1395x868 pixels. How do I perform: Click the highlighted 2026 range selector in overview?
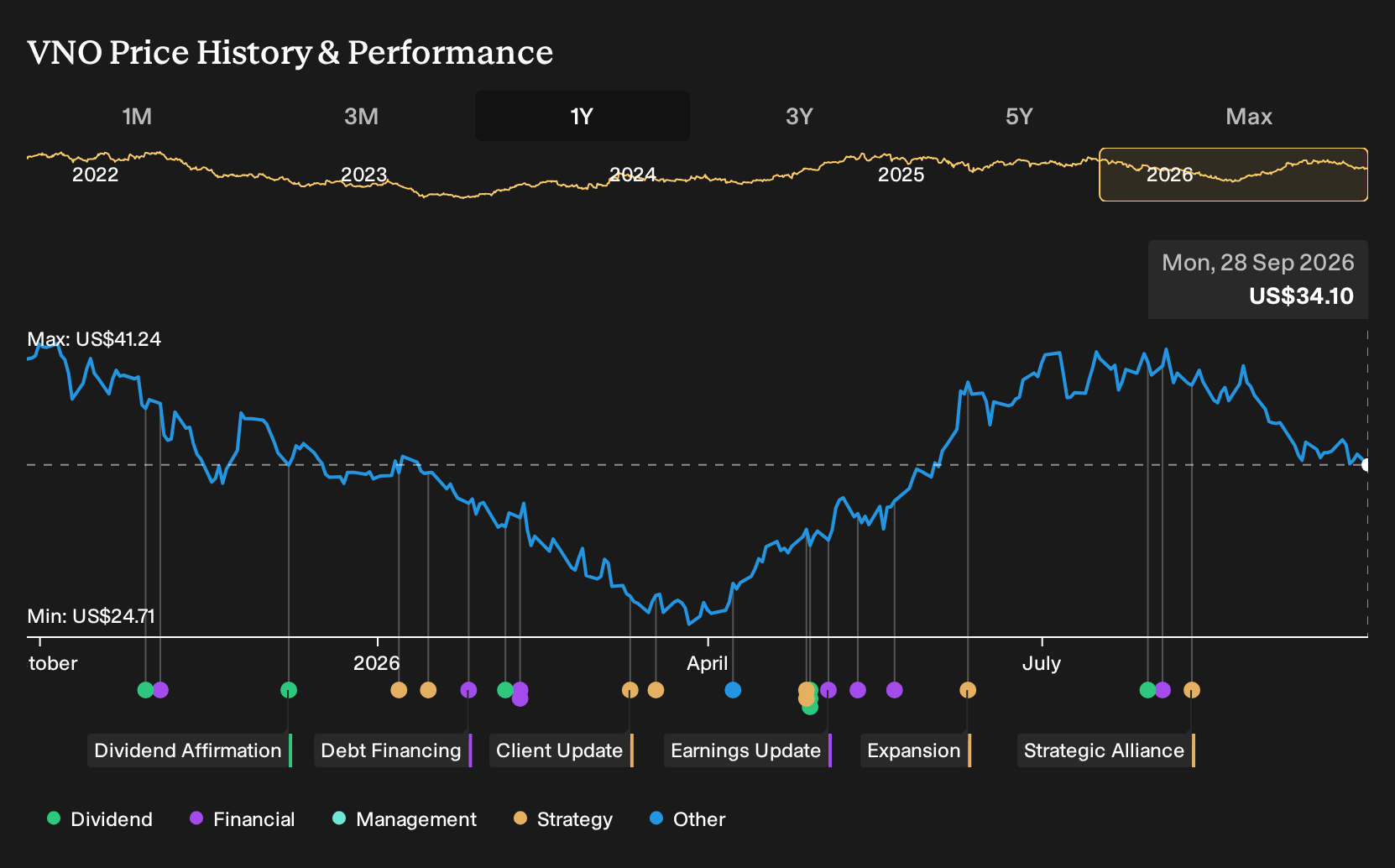pos(1233,175)
